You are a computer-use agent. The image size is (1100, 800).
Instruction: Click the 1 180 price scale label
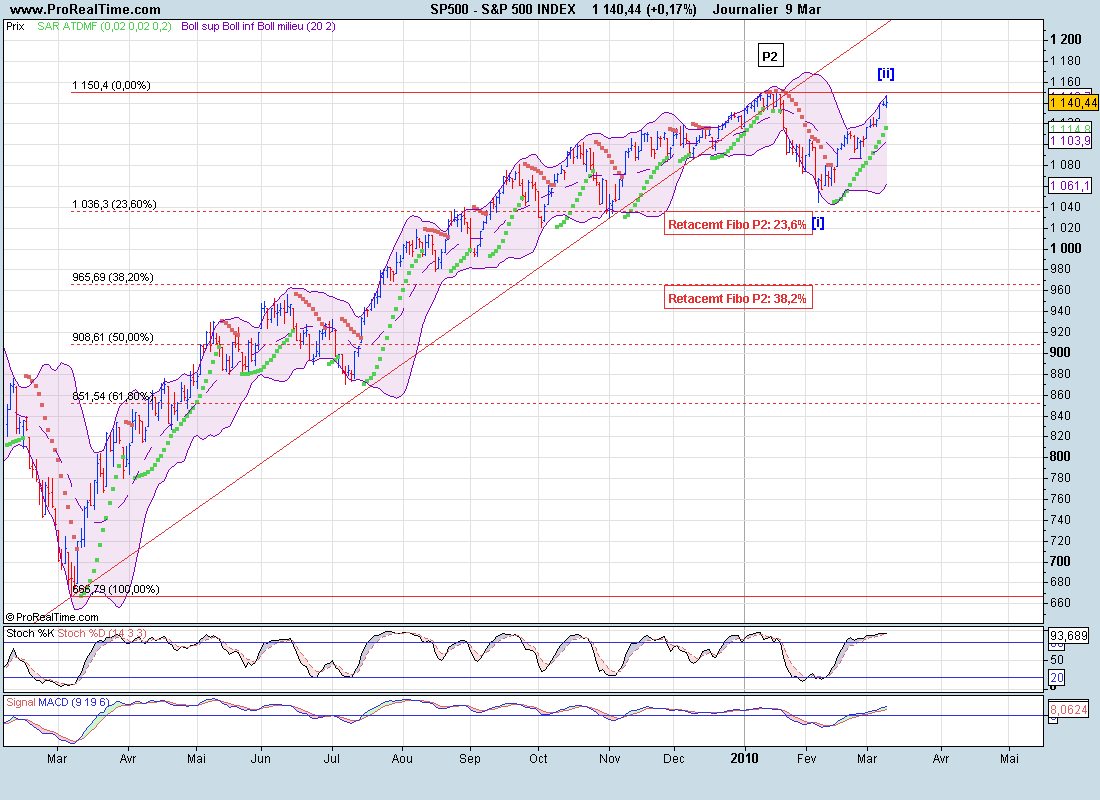coord(1065,61)
